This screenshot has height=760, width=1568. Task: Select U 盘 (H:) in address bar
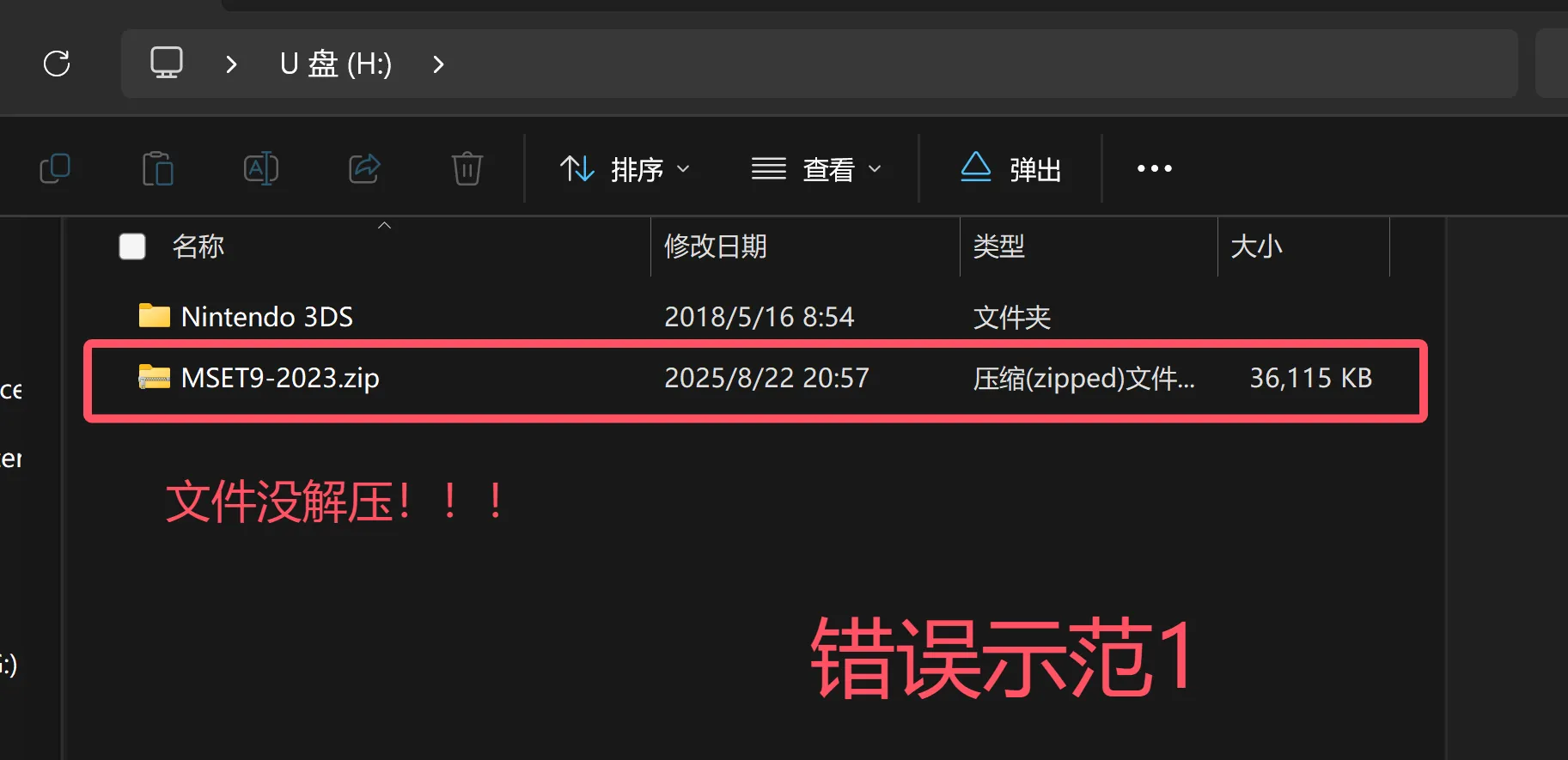tap(335, 64)
